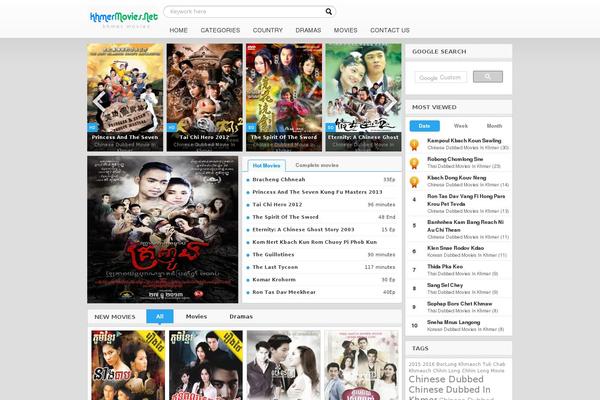Click the KhmerMovies.Net logo
600x400 pixels.
[x=124, y=19]
